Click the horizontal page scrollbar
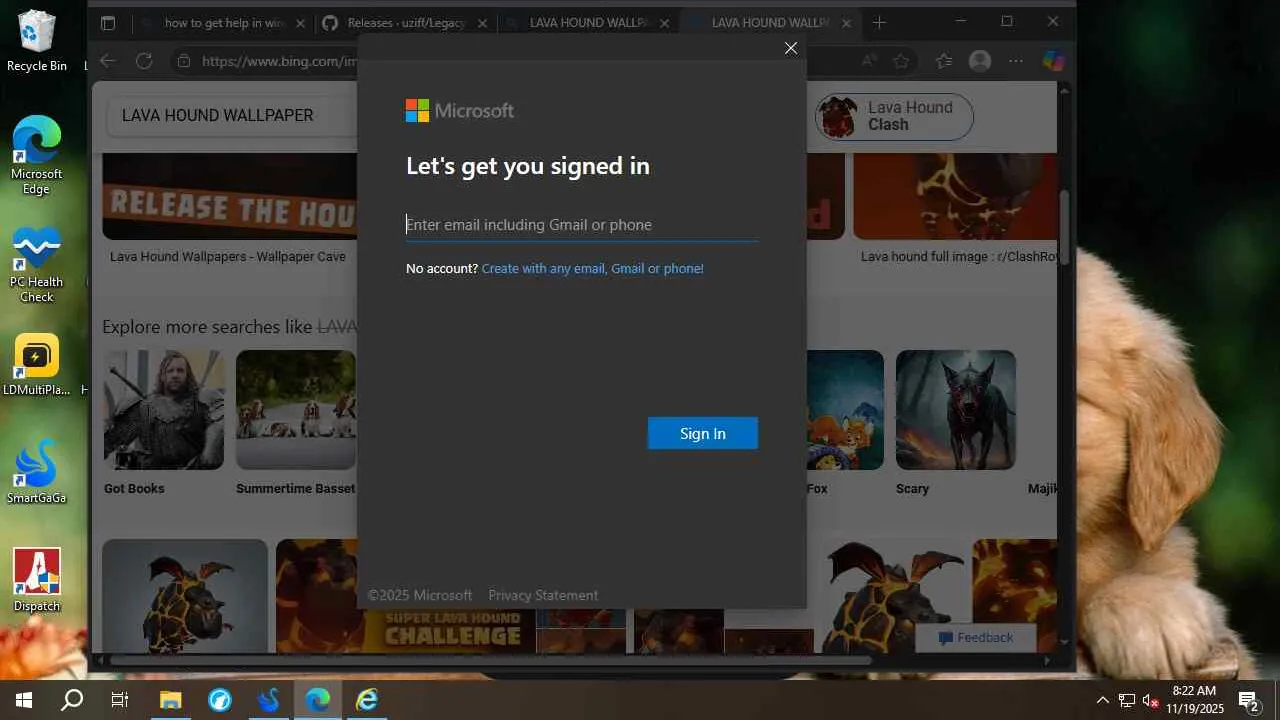The image size is (1280, 720). click(490, 660)
